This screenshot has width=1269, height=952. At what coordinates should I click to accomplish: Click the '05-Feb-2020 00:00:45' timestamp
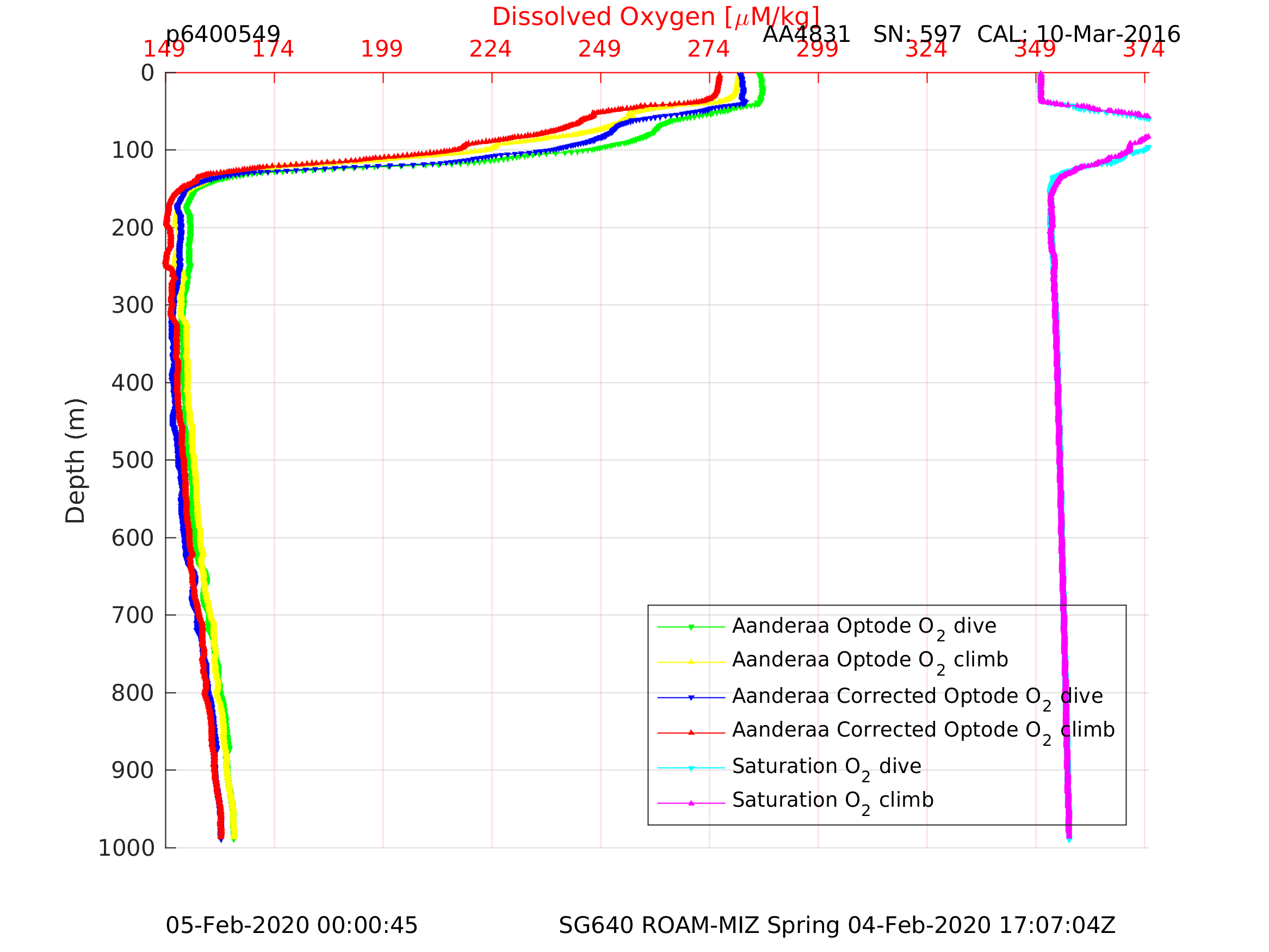point(292,925)
